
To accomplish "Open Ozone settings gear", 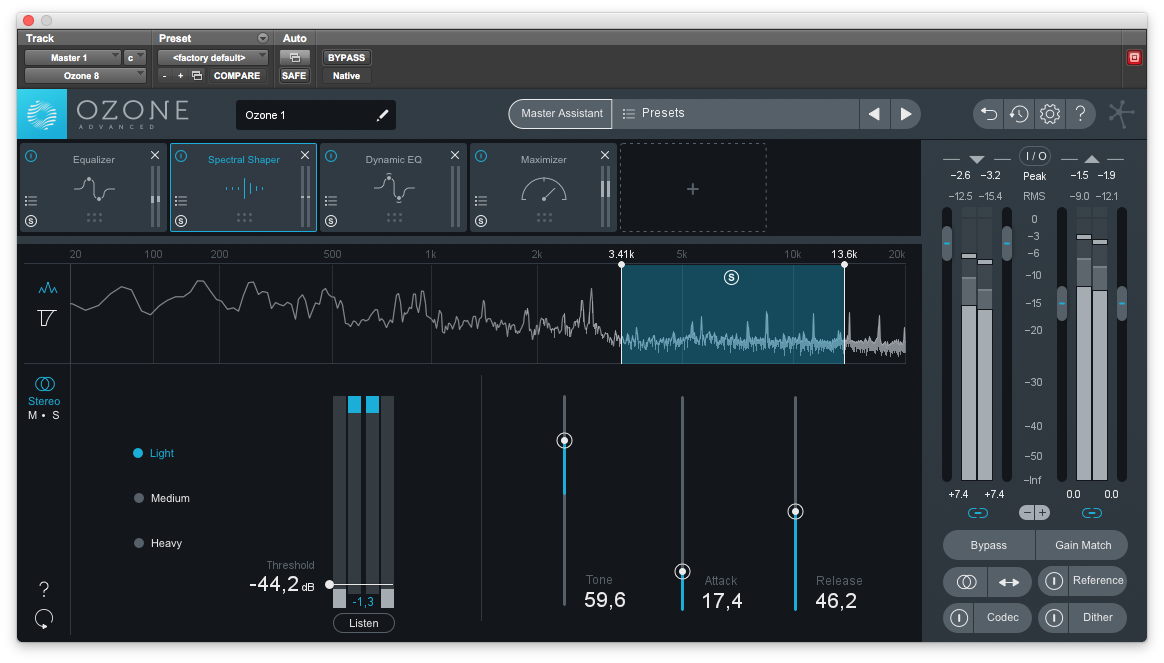I will point(1050,114).
